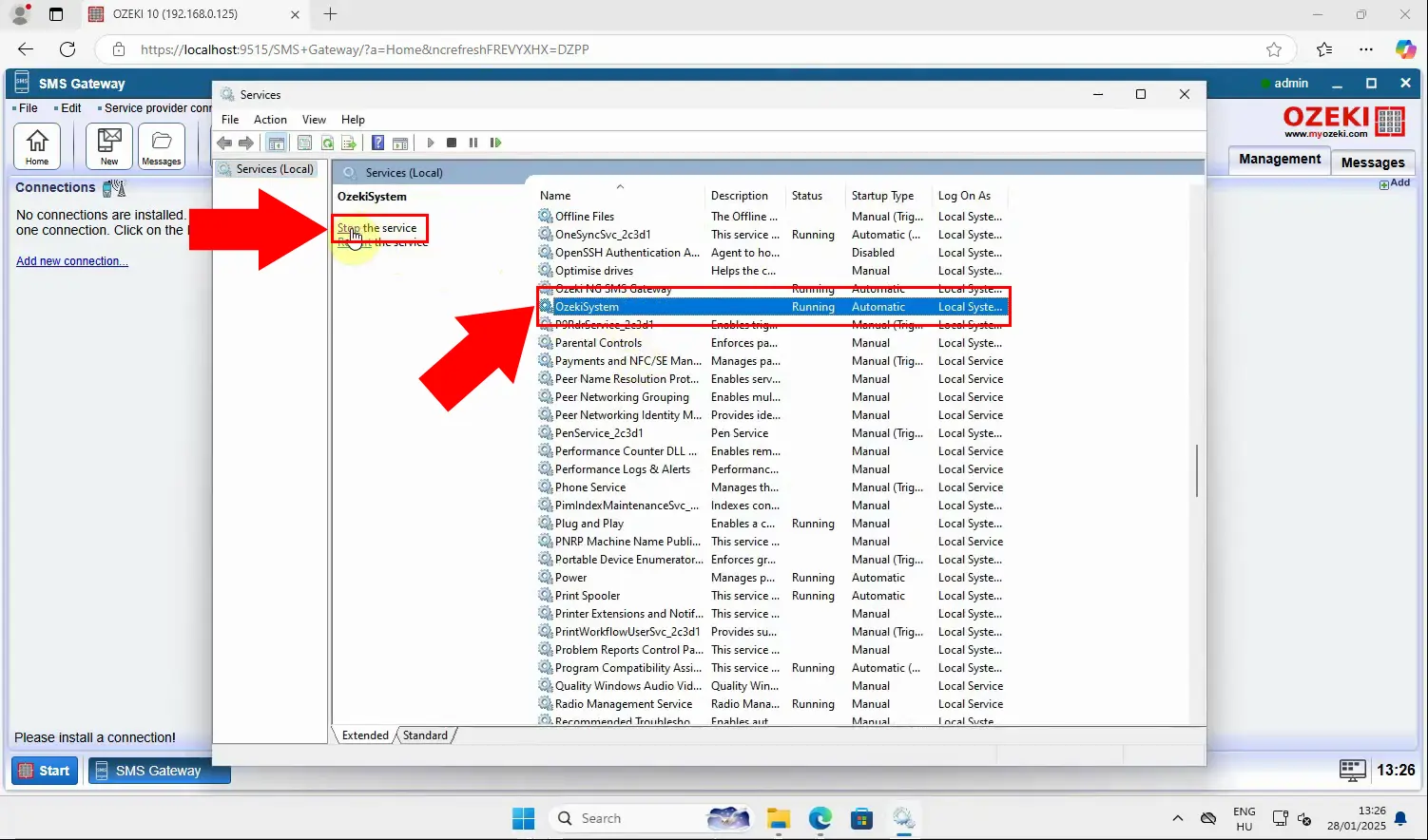The height and width of the screenshot is (840, 1428).
Task: Sort by the Log On As column header
Action: [964, 196]
